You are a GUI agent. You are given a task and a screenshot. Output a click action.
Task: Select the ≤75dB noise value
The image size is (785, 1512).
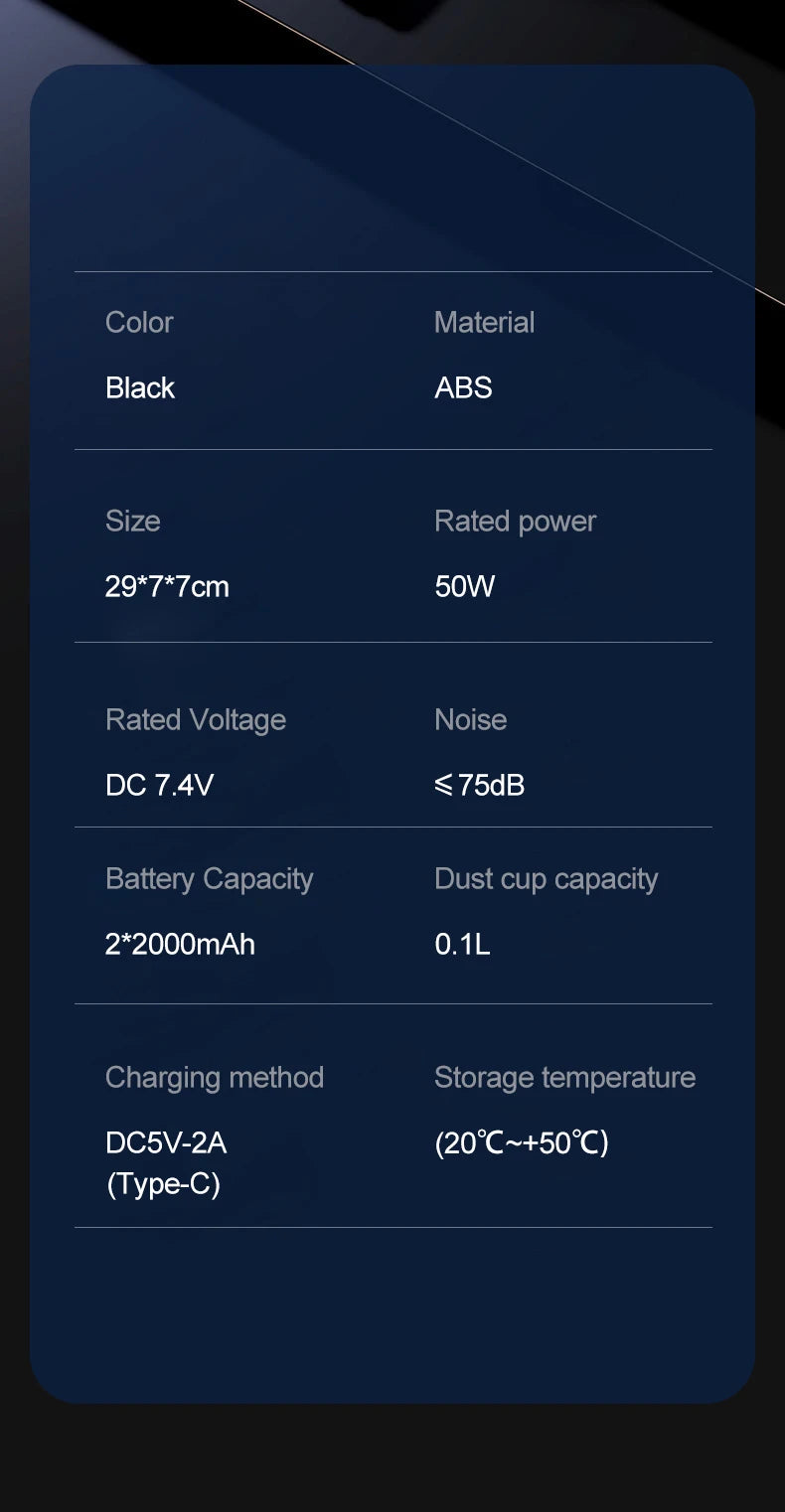click(x=479, y=785)
